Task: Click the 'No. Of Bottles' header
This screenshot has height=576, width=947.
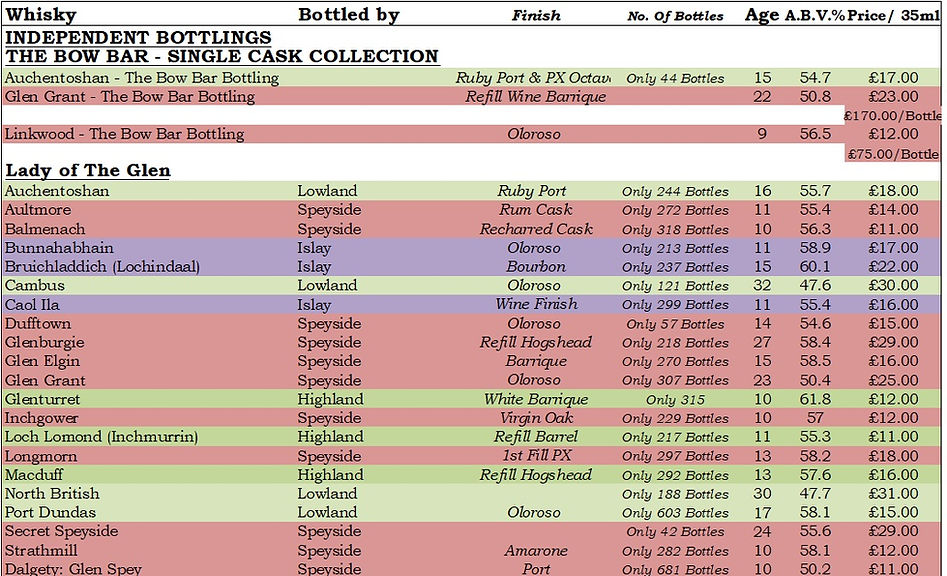Action: tap(675, 16)
